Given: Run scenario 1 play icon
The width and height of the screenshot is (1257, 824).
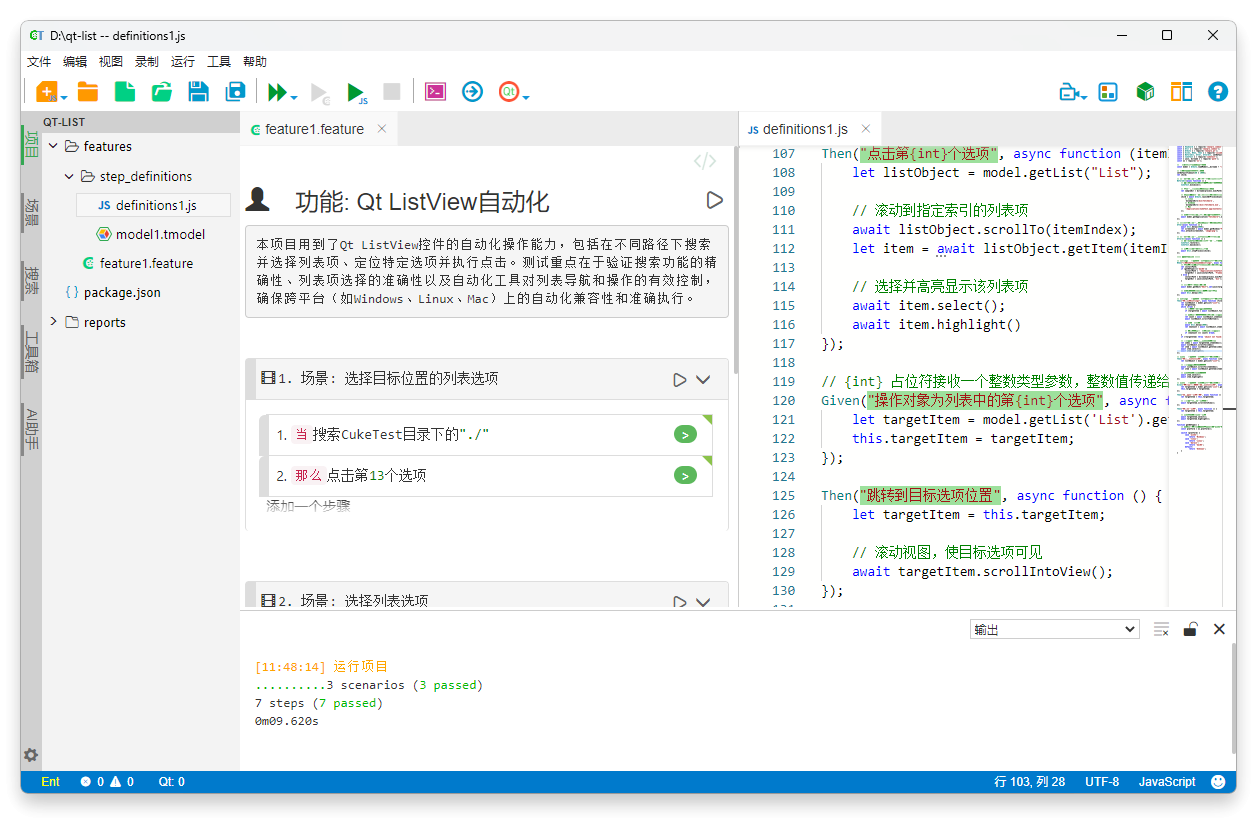Looking at the screenshot, I should click(x=680, y=380).
